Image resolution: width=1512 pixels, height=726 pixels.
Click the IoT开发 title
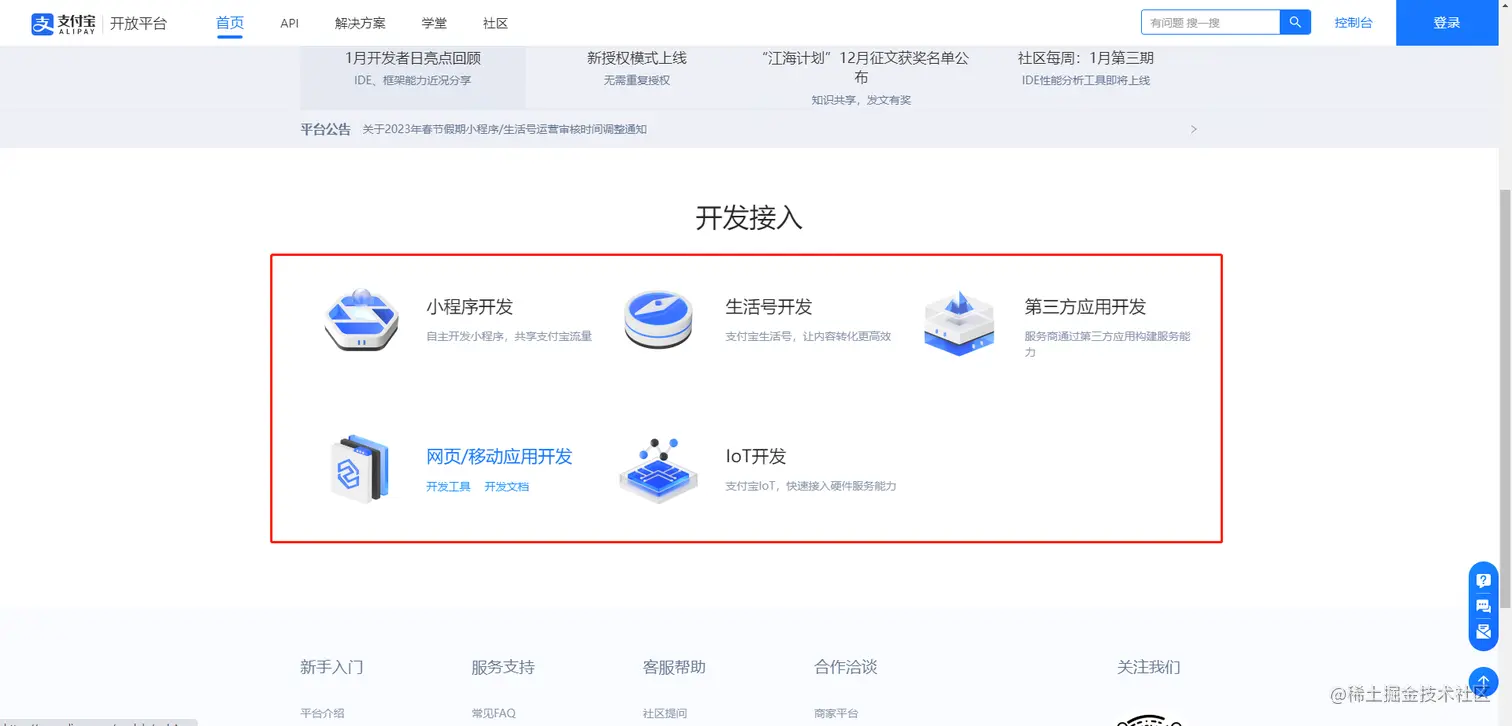point(756,457)
